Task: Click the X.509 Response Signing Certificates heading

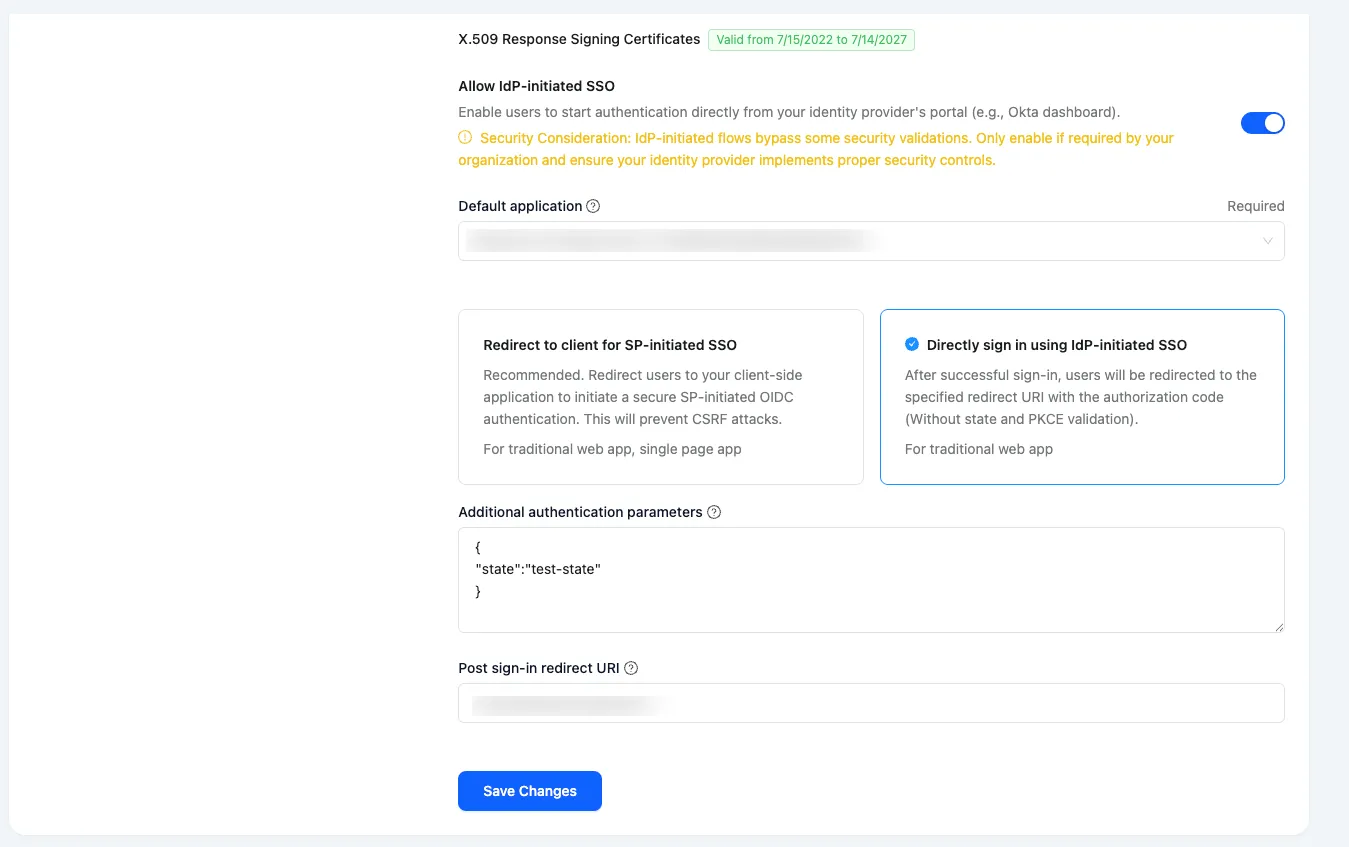Action: (578, 39)
